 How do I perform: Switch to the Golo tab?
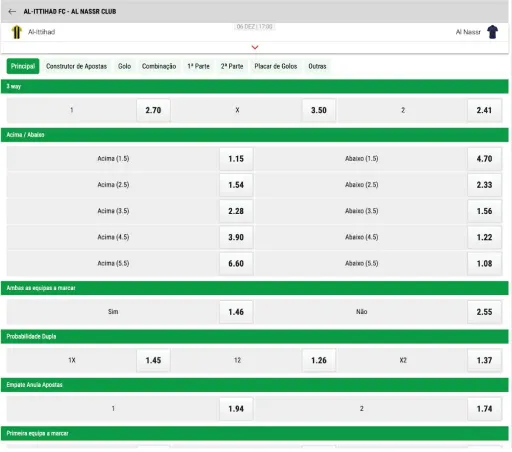(124, 66)
